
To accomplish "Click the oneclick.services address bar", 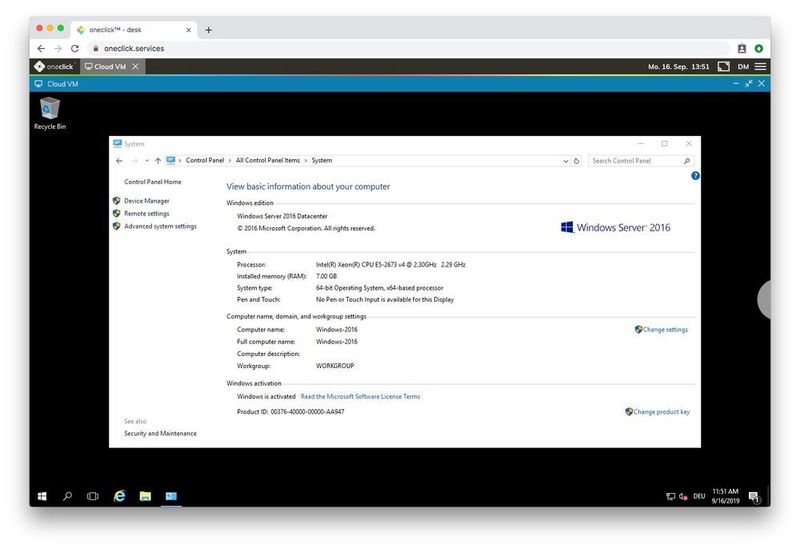I will (x=408, y=48).
